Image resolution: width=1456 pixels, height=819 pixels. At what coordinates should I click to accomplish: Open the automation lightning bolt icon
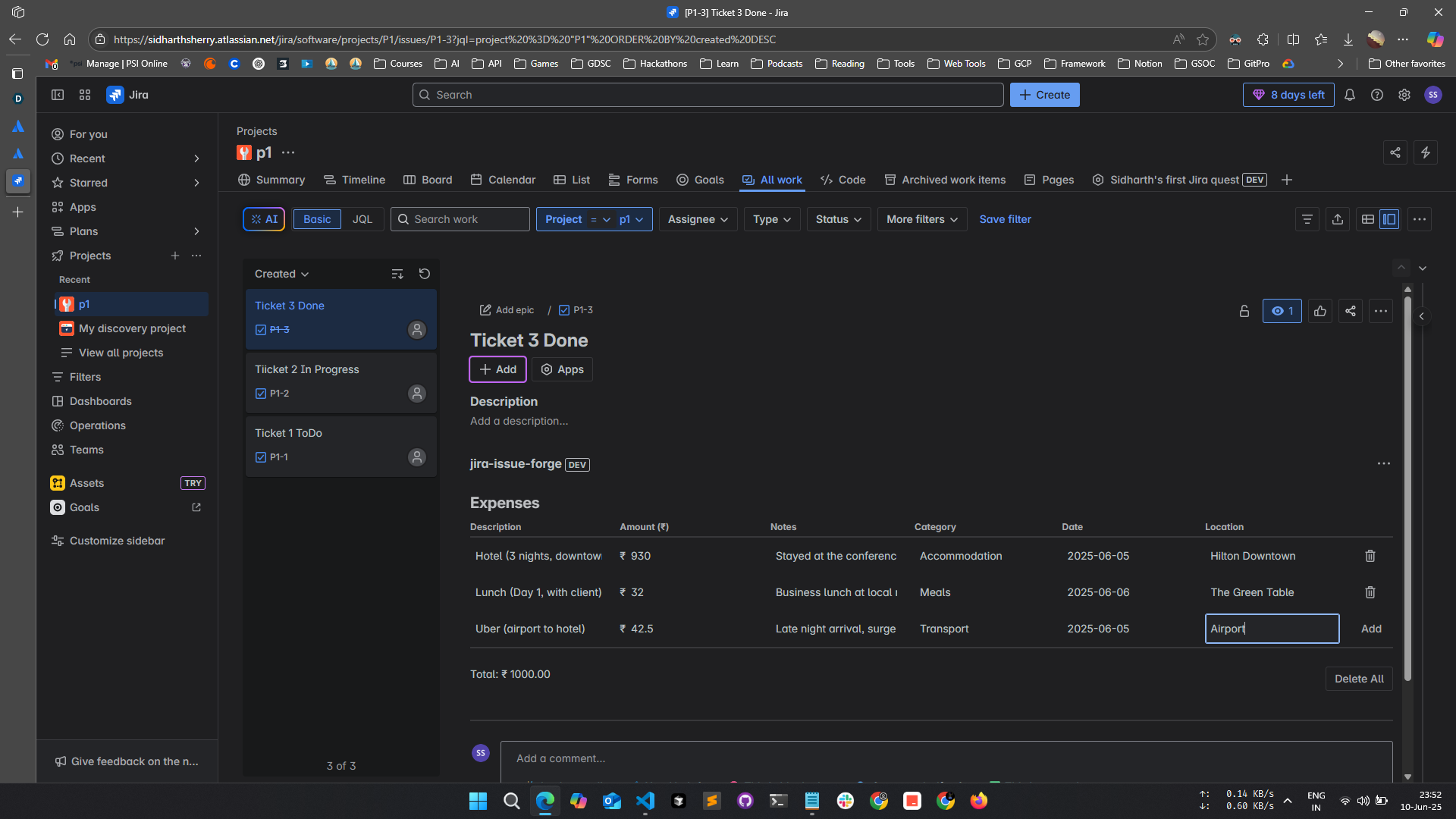[1426, 152]
